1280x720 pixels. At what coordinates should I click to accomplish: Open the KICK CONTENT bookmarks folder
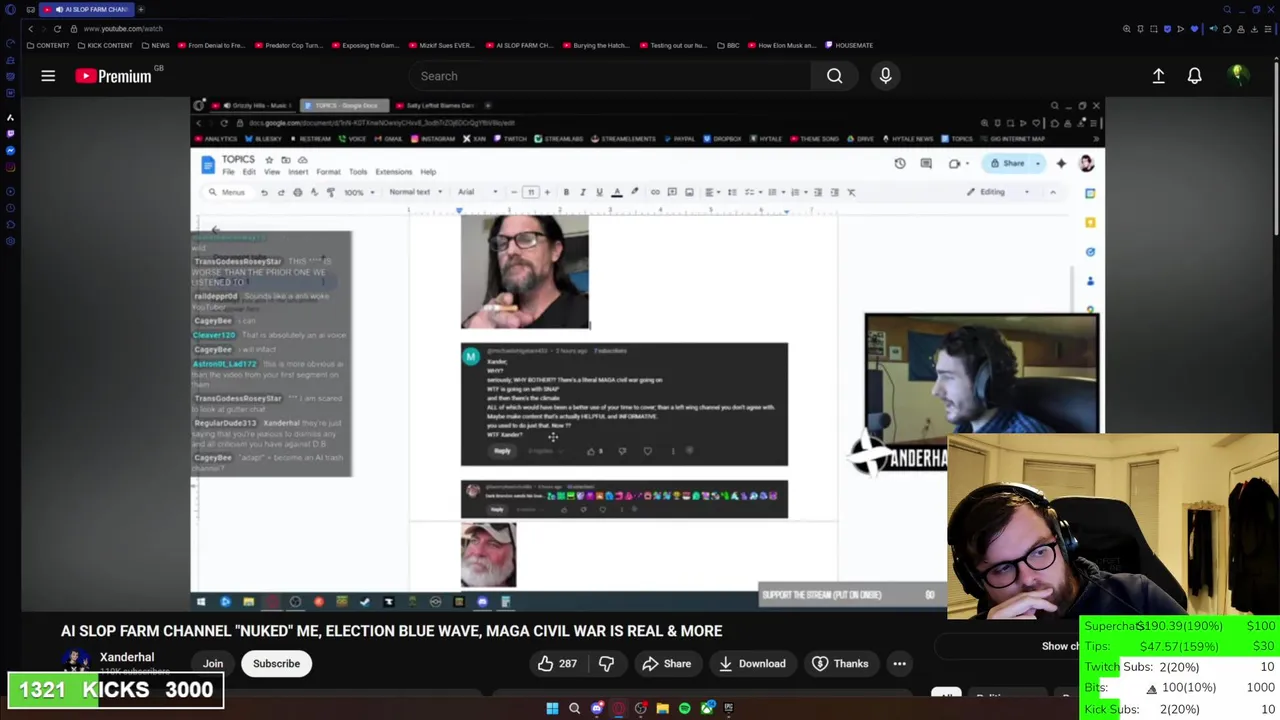[x=105, y=45]
